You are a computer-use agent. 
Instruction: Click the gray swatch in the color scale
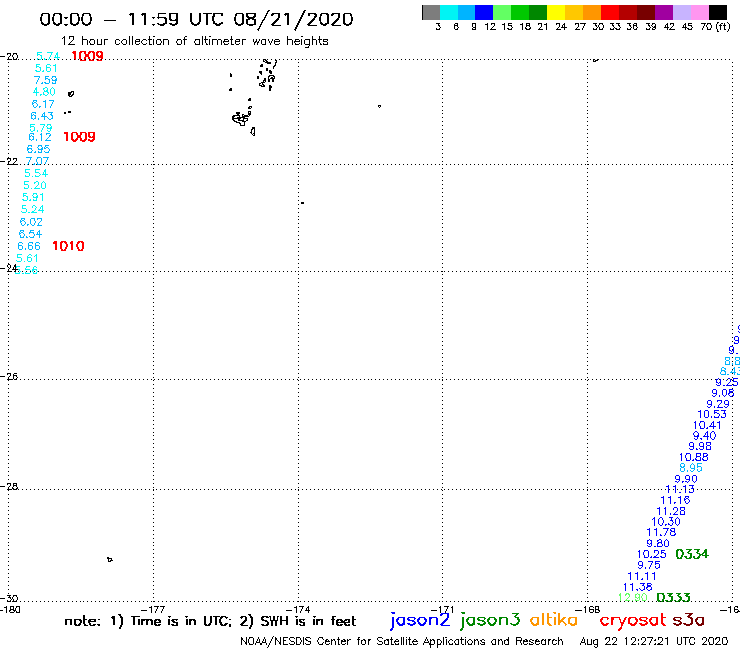[x=431, y=12]
